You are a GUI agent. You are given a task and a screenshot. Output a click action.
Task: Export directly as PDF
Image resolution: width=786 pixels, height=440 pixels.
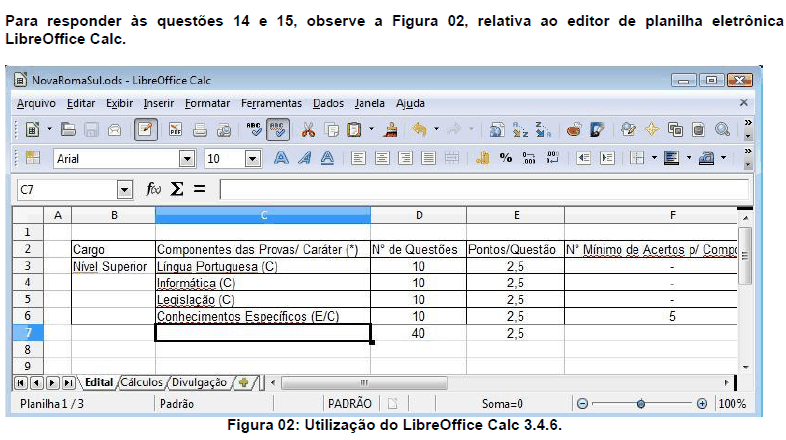tap(175, 129)
